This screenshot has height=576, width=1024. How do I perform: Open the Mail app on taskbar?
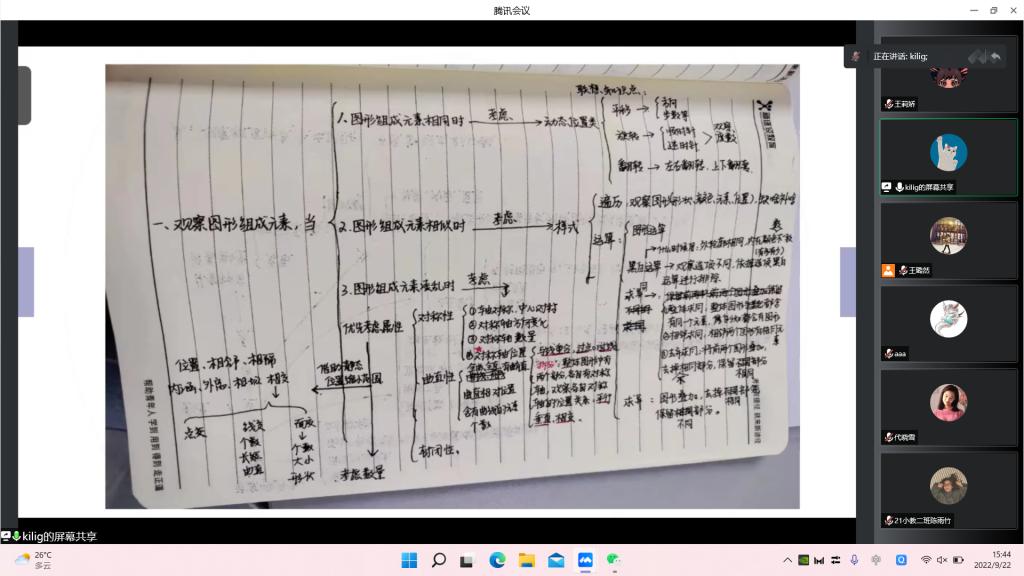pyautogui.click(x=556, y=560)
